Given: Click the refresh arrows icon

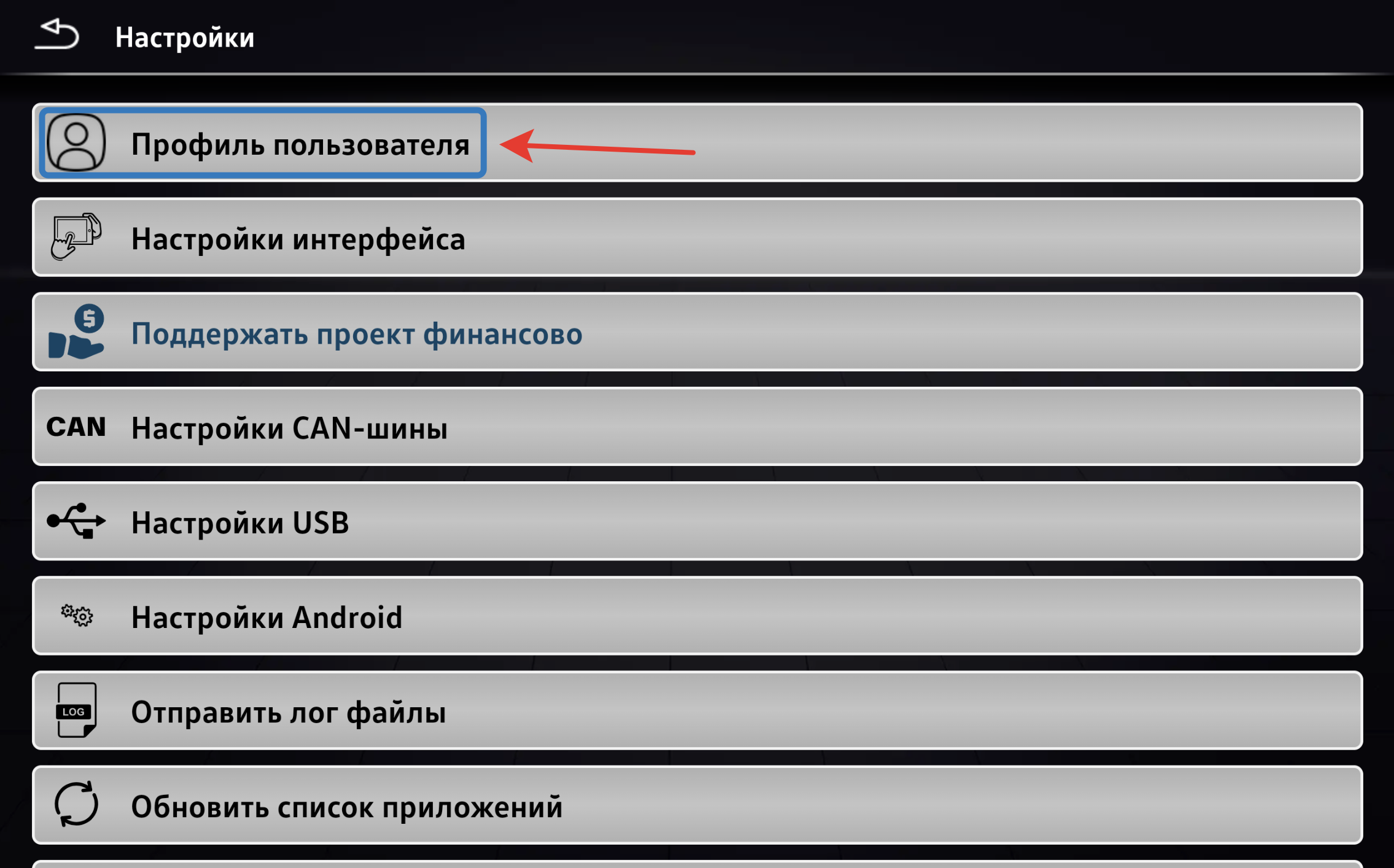Looking at the screenshot, I should [76, 804].
